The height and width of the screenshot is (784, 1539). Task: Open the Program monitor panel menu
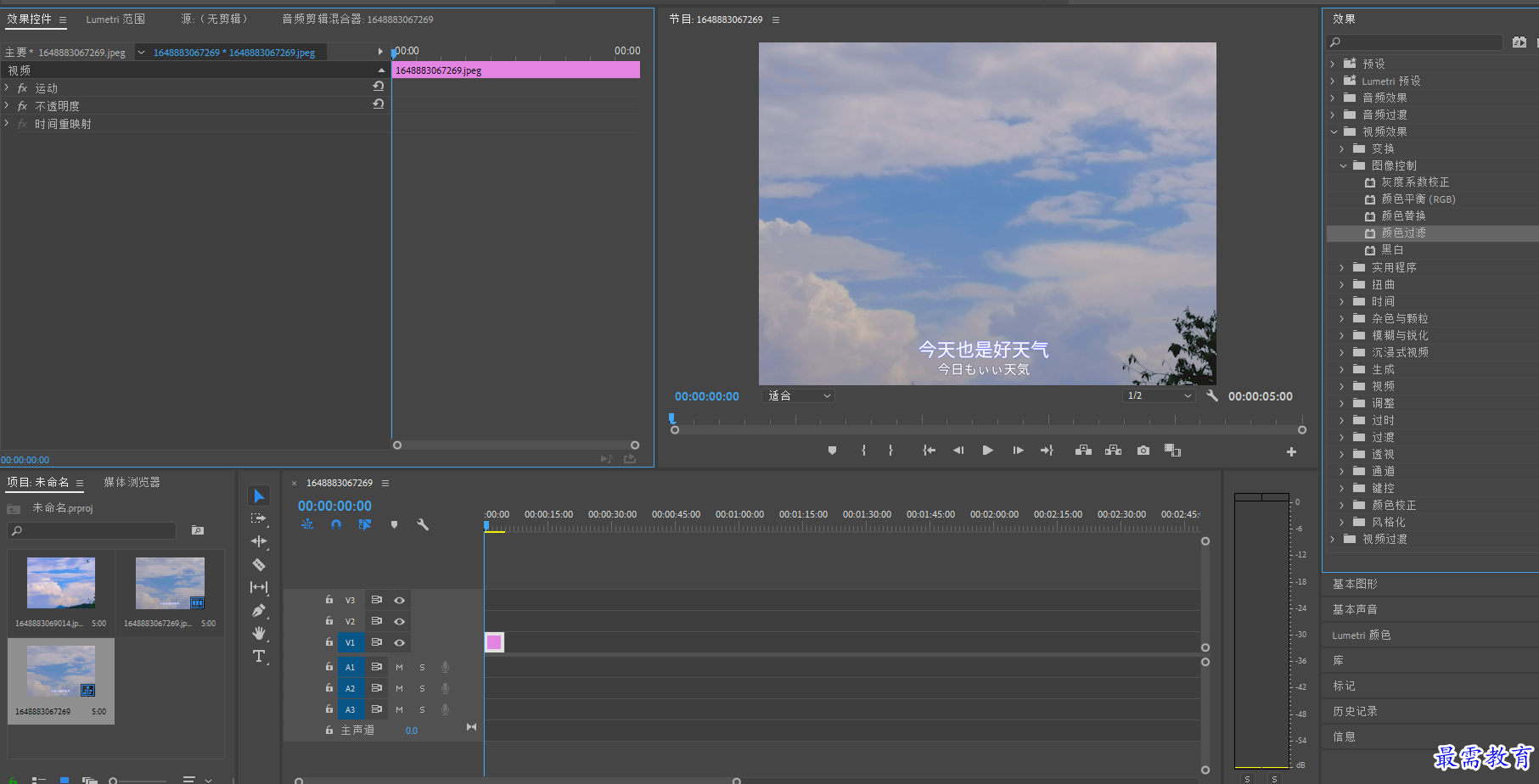[x=776, y=20]
